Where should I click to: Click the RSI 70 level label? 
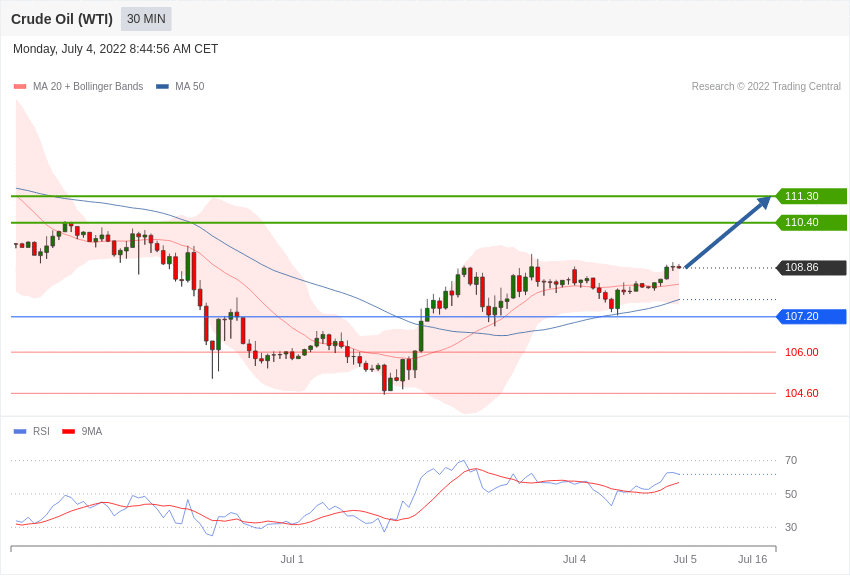[x=791, y=460]
